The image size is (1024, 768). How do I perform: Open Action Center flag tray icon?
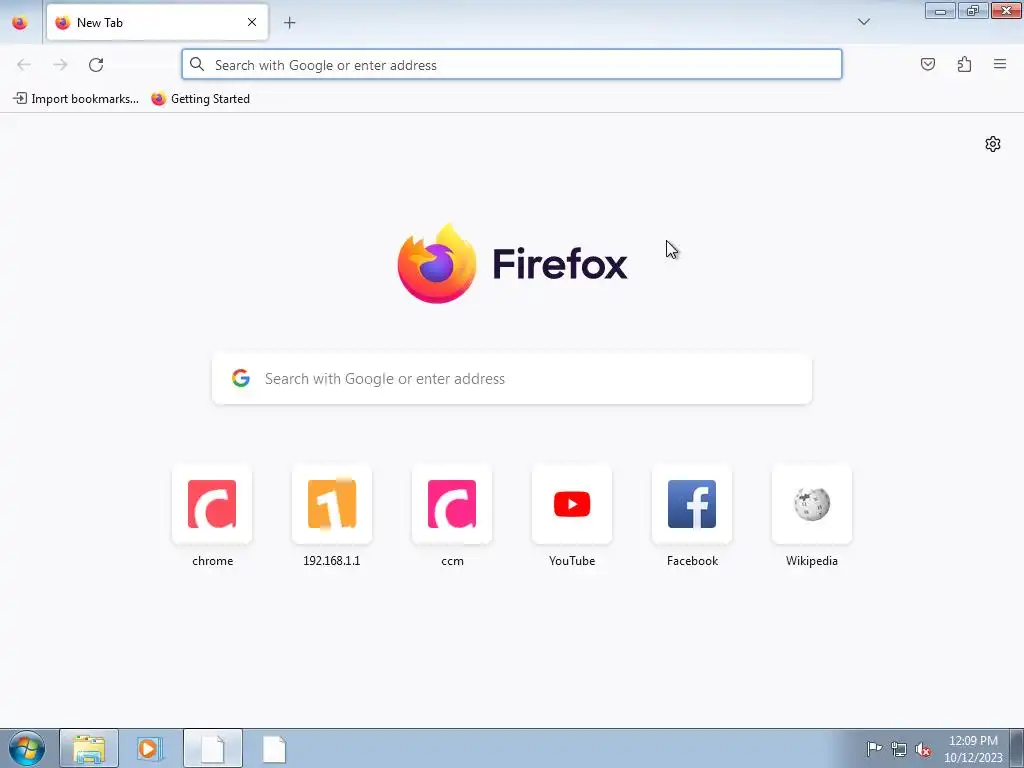point(874,749)
